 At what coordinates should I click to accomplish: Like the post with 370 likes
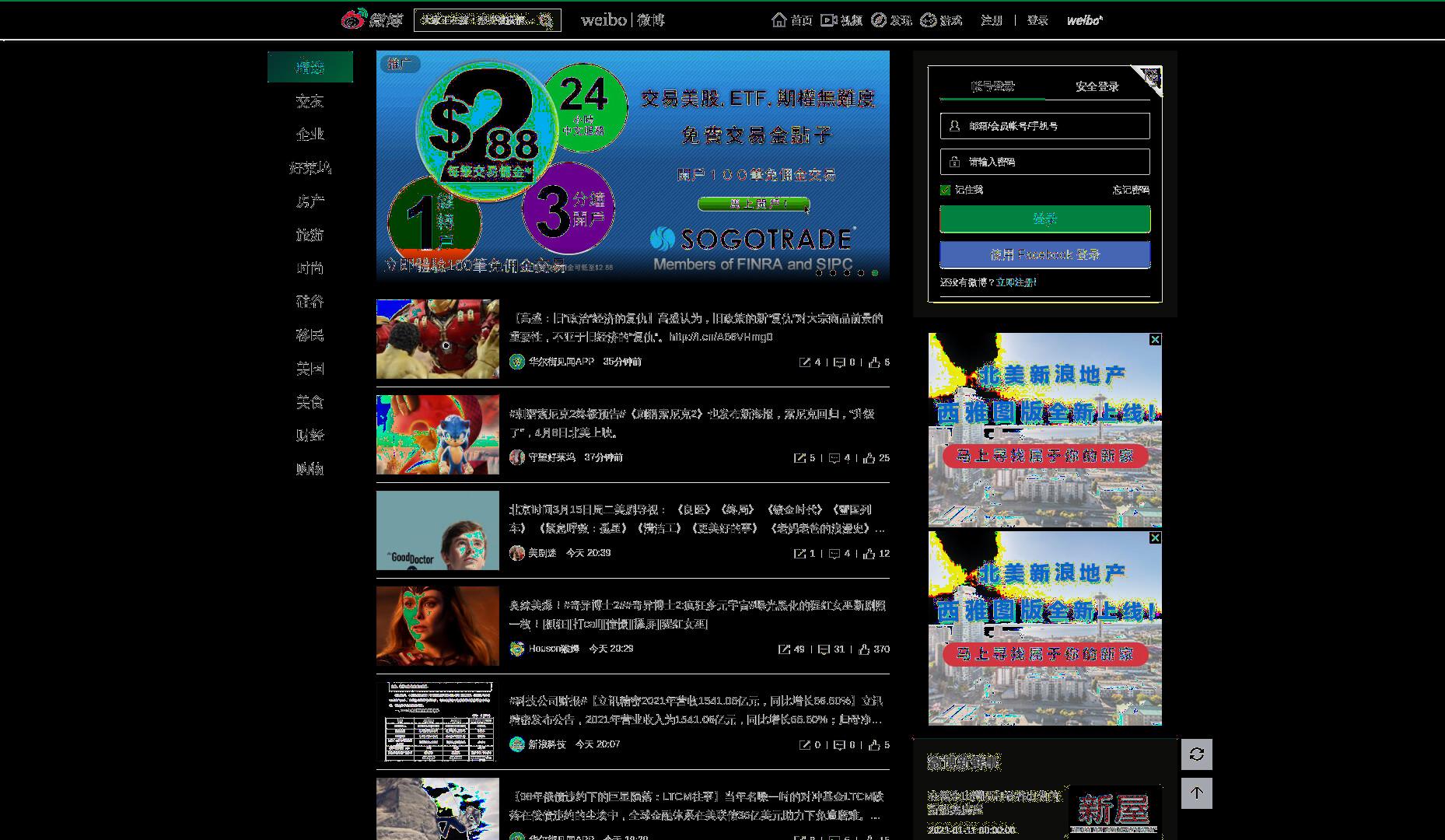864,649
